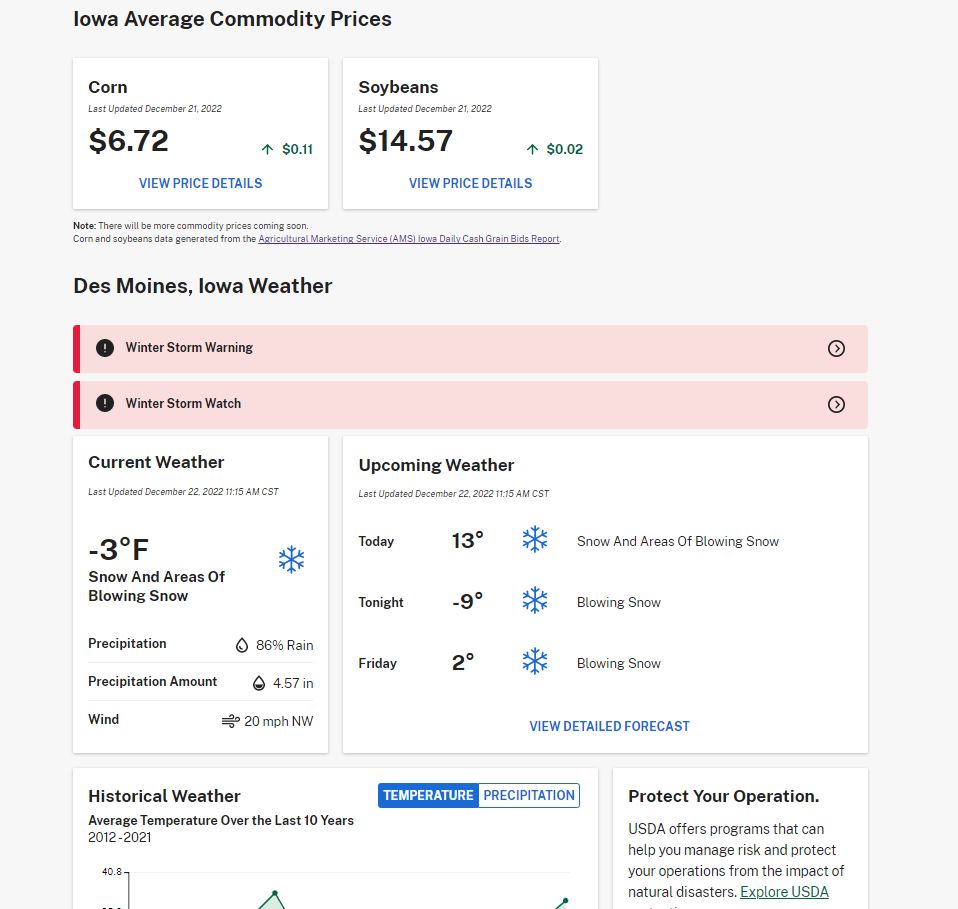The width and height of the screenshot is (958, 909).
Task: Open VIEW DETAILED FORECAST
Action: click(609, 725)
